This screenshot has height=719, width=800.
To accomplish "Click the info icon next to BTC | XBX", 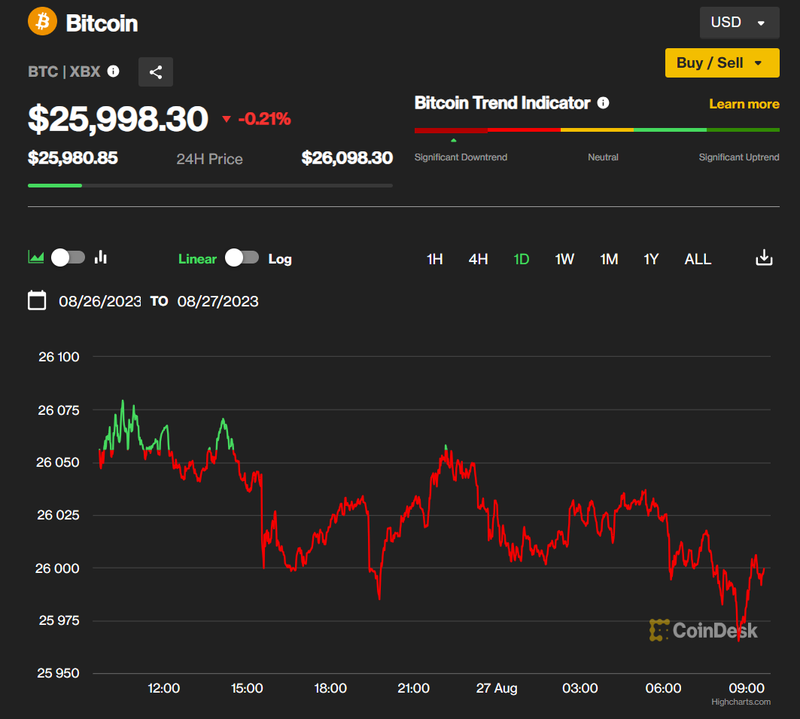I will coord(111,71).
